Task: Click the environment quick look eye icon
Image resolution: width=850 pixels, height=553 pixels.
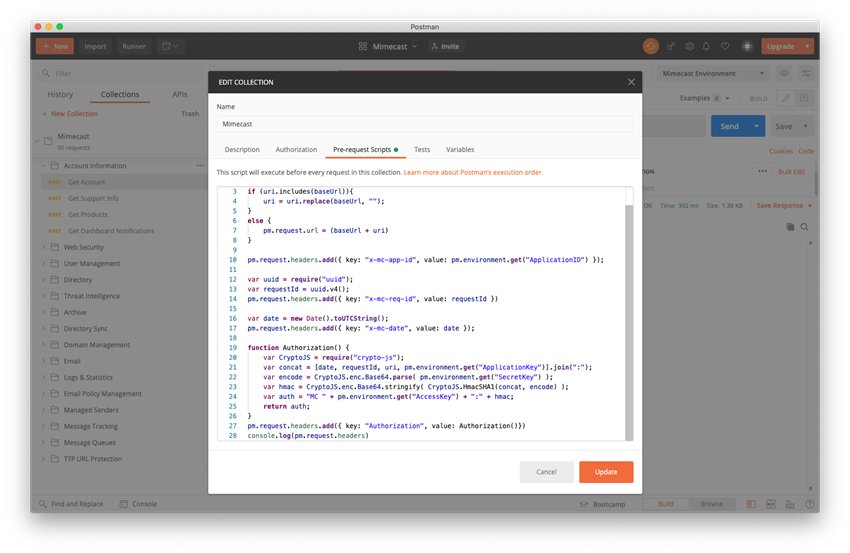Action: coord(784,73)
